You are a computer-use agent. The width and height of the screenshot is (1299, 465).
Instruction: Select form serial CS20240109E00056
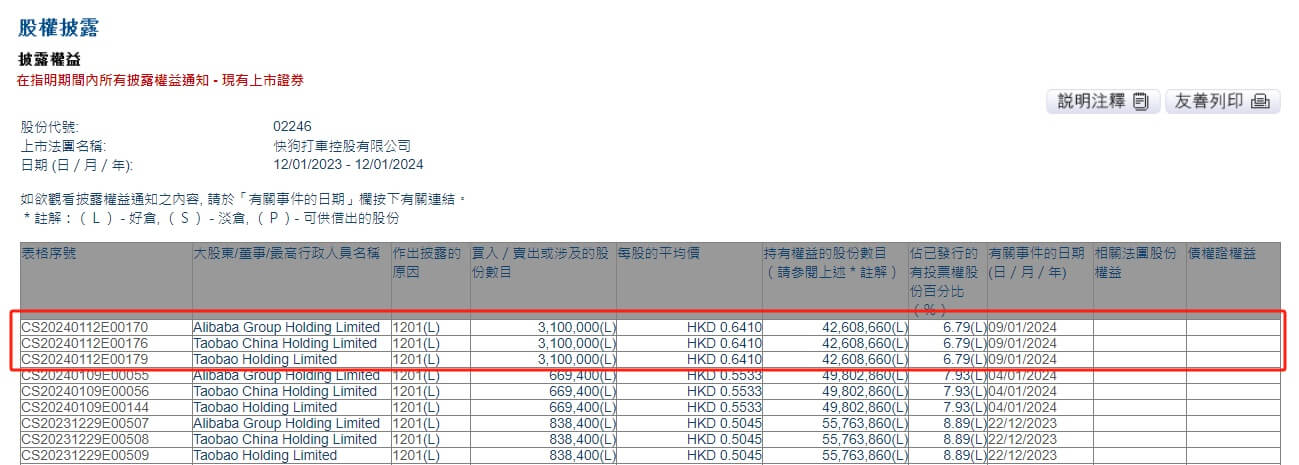[85, 391]
